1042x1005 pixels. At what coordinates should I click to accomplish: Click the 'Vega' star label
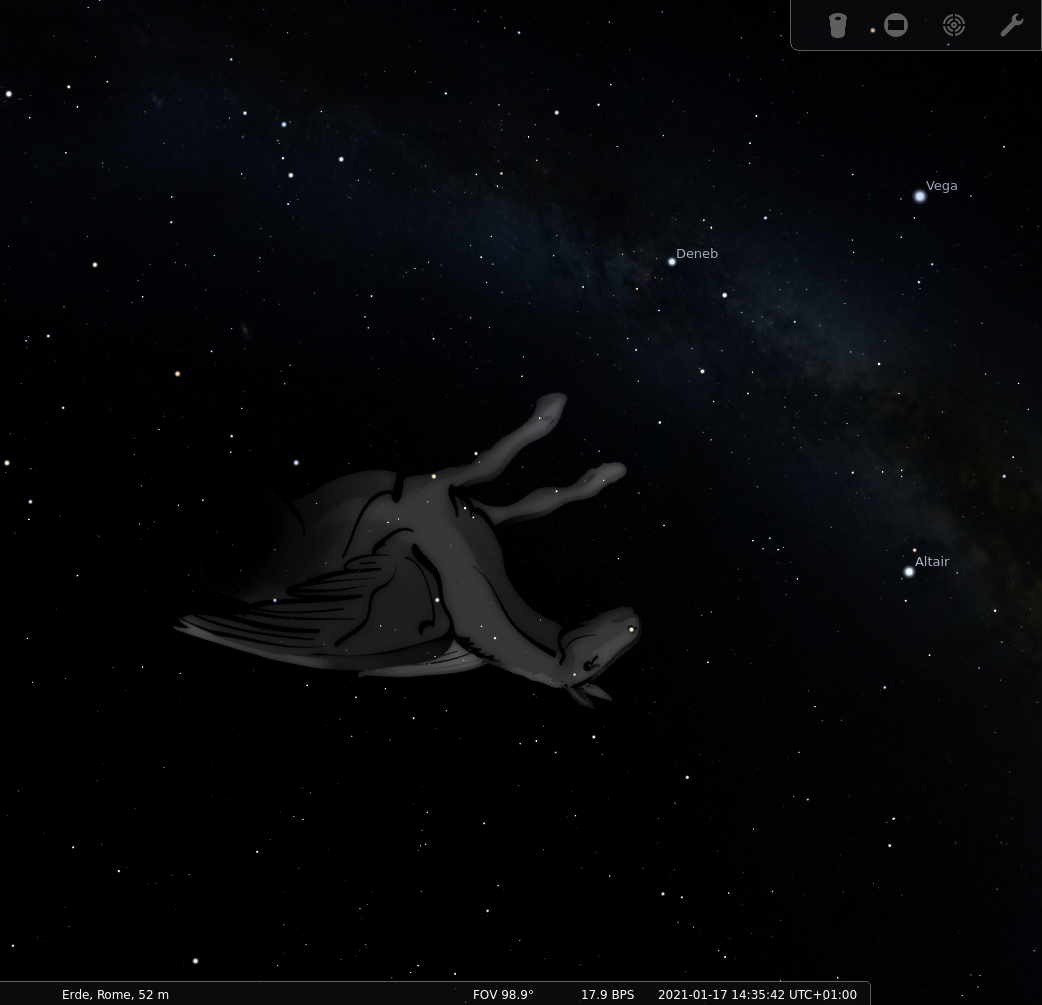[x=942, y=186]
